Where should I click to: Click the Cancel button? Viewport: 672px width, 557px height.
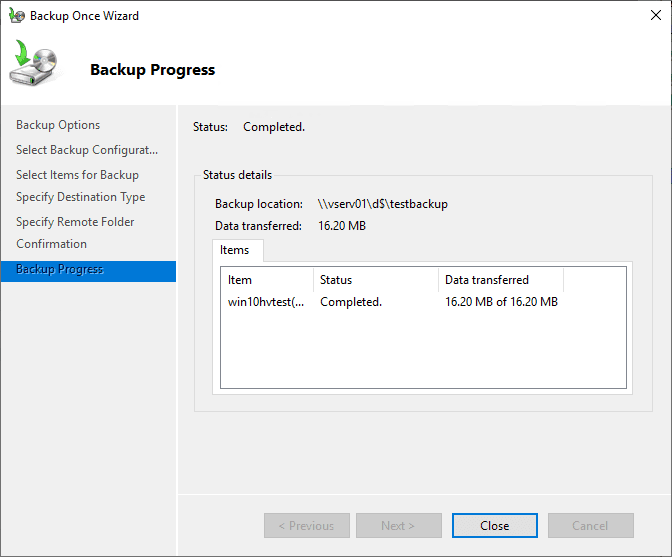590,526
